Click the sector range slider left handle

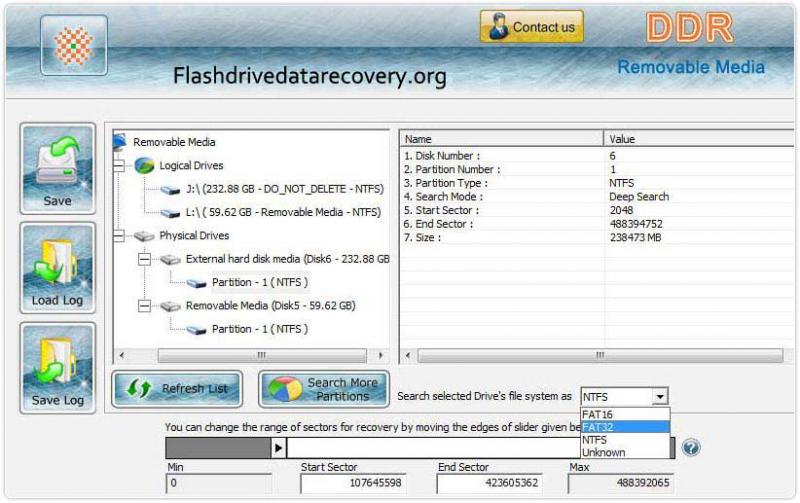click(x=278, y=447)
